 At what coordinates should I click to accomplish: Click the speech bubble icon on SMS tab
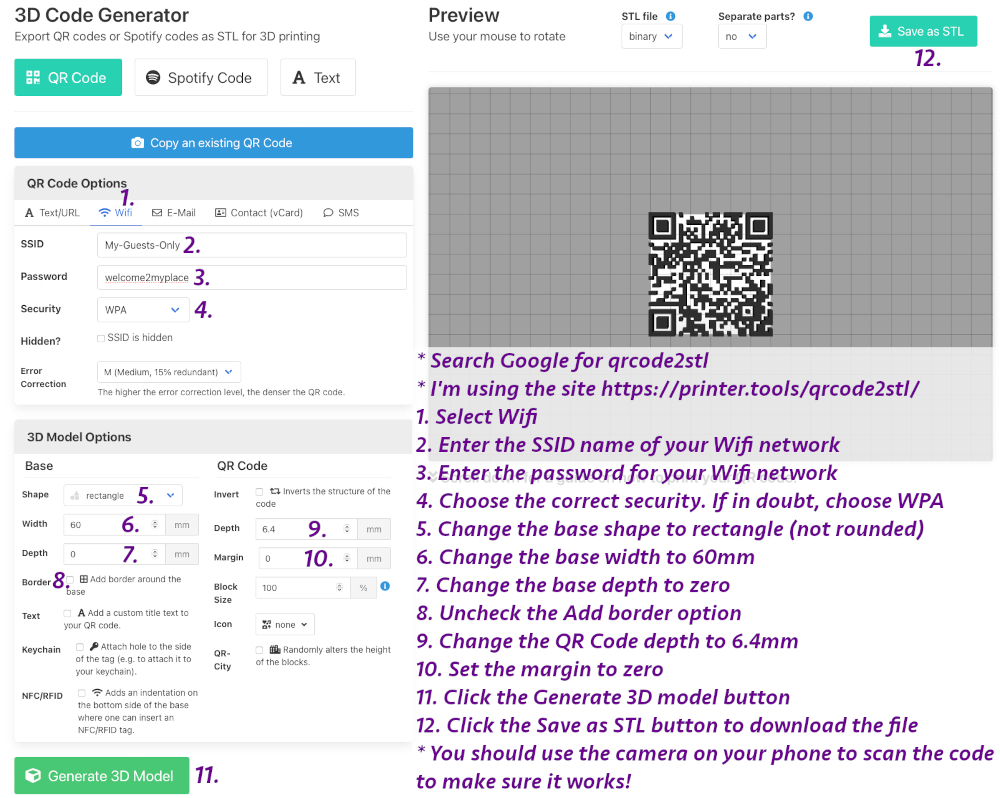tap(328, 213)
